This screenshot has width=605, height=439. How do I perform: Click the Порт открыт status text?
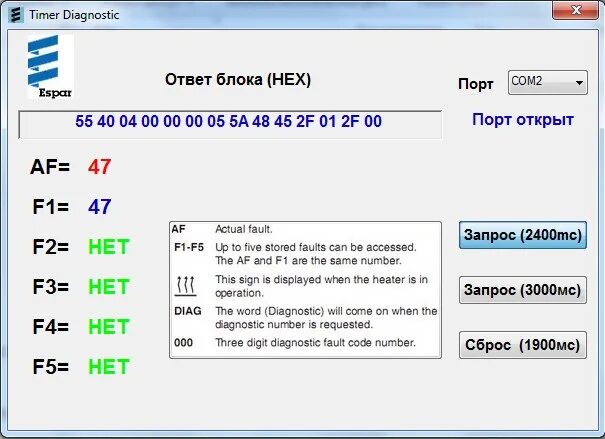523,120
